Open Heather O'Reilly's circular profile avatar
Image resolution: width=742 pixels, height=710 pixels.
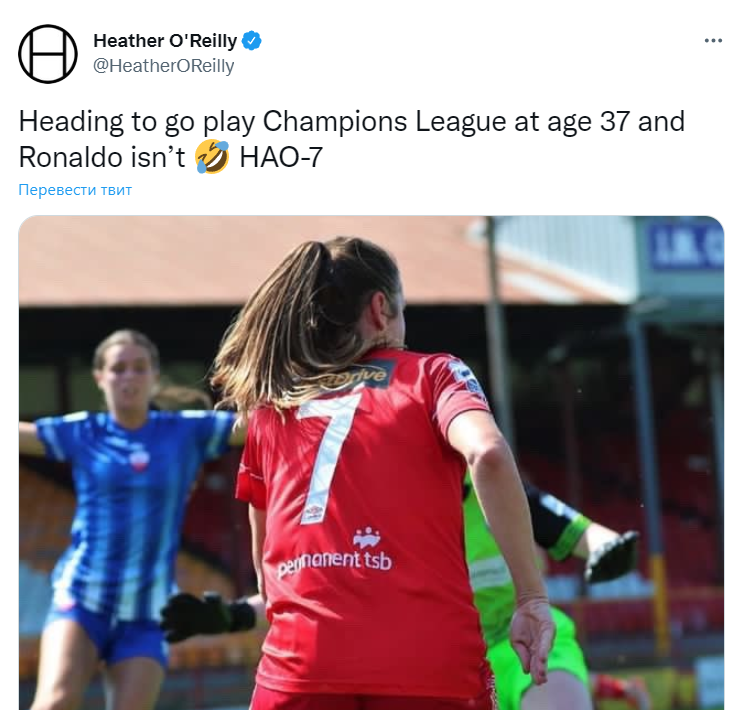48,54
